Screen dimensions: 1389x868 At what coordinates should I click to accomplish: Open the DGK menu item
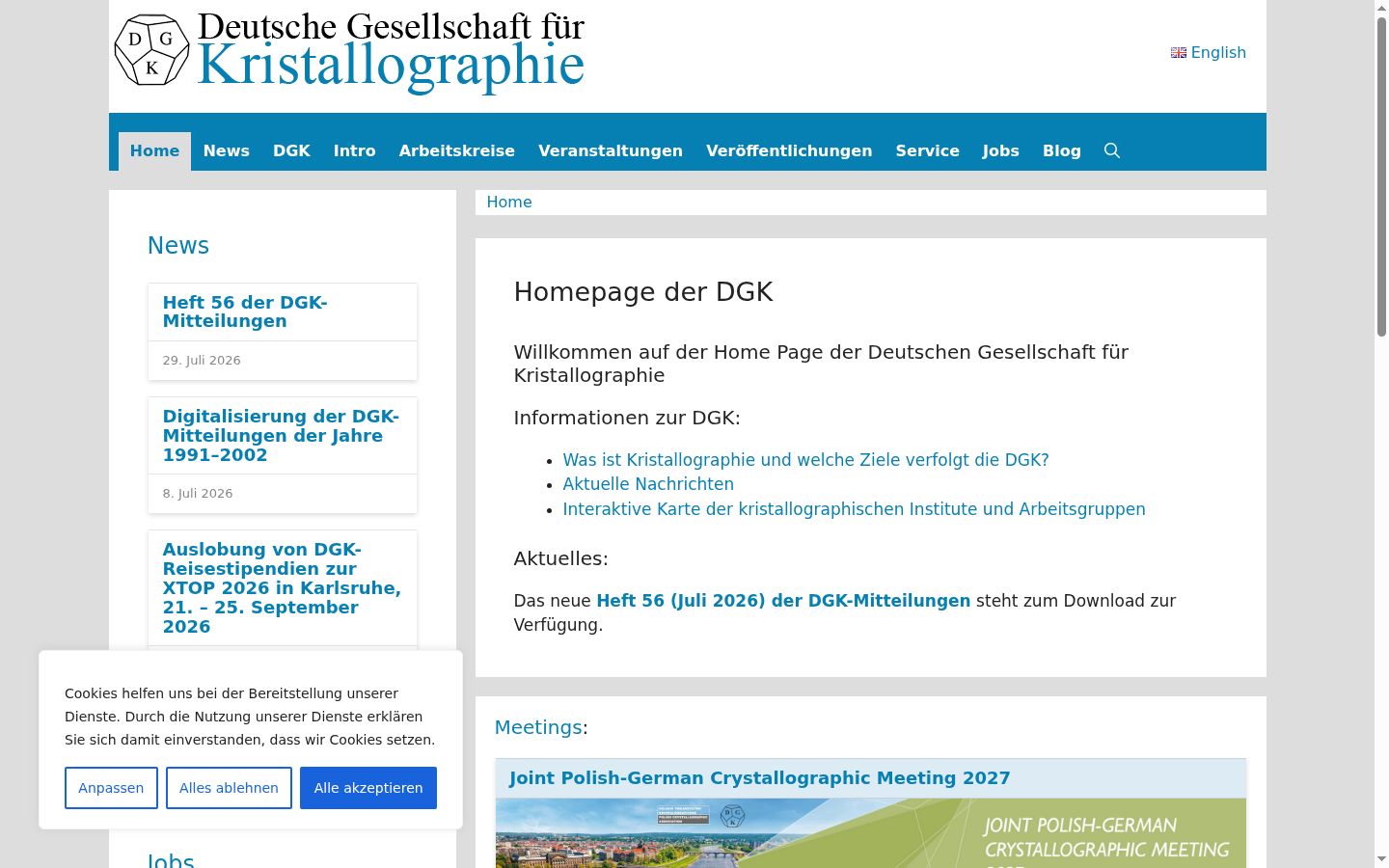tap(291, 151)
